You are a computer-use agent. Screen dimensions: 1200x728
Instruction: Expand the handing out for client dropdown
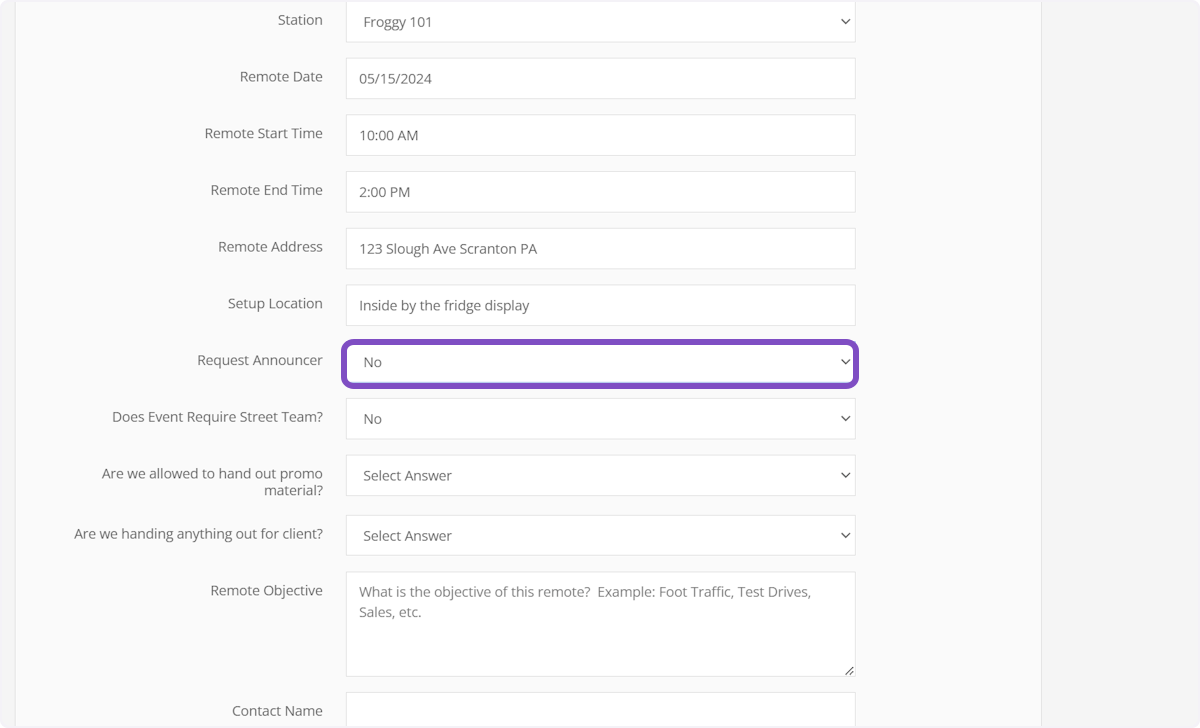pos(600,536)
